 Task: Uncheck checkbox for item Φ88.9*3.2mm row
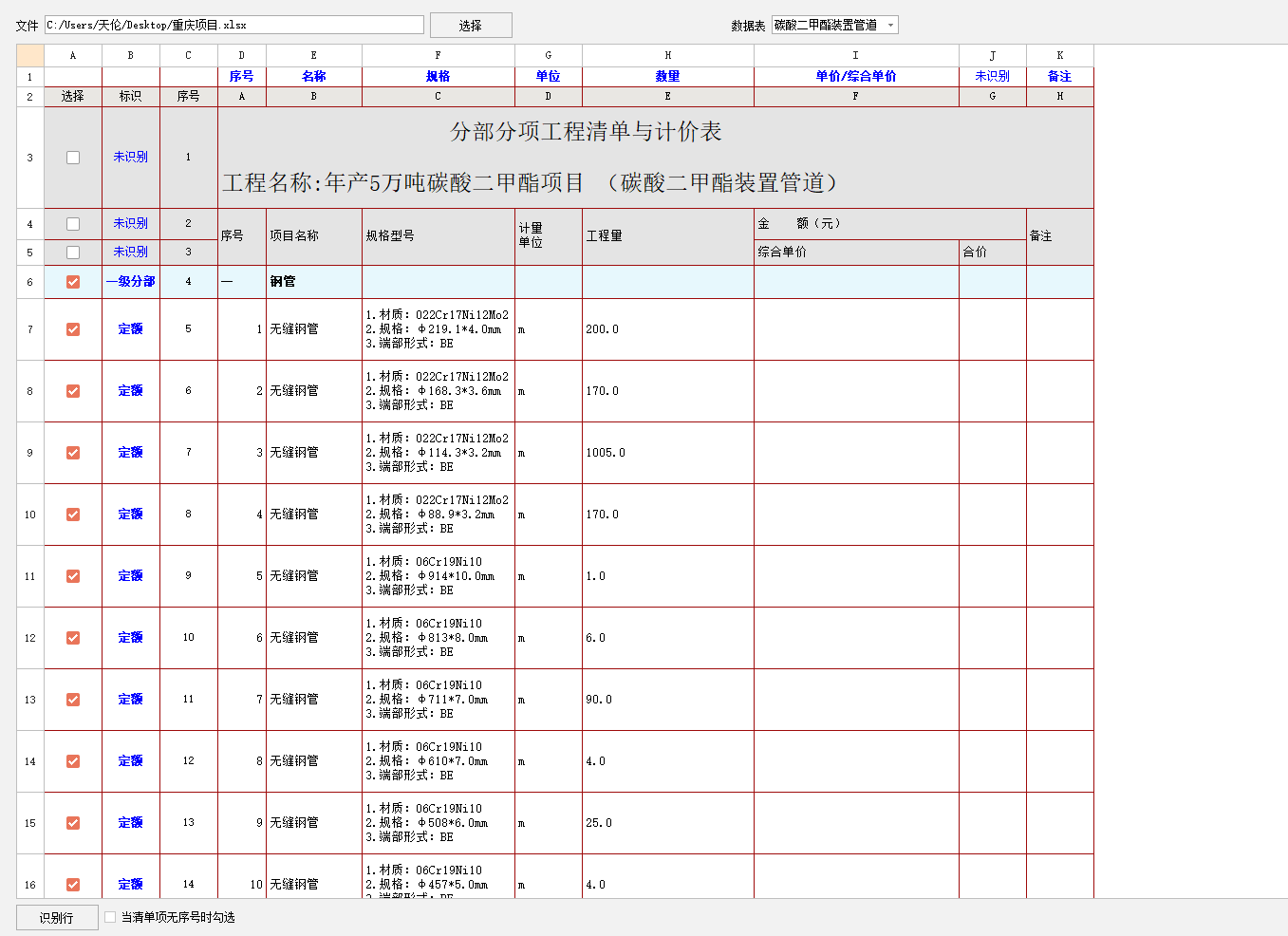click(x=73, y=515)
